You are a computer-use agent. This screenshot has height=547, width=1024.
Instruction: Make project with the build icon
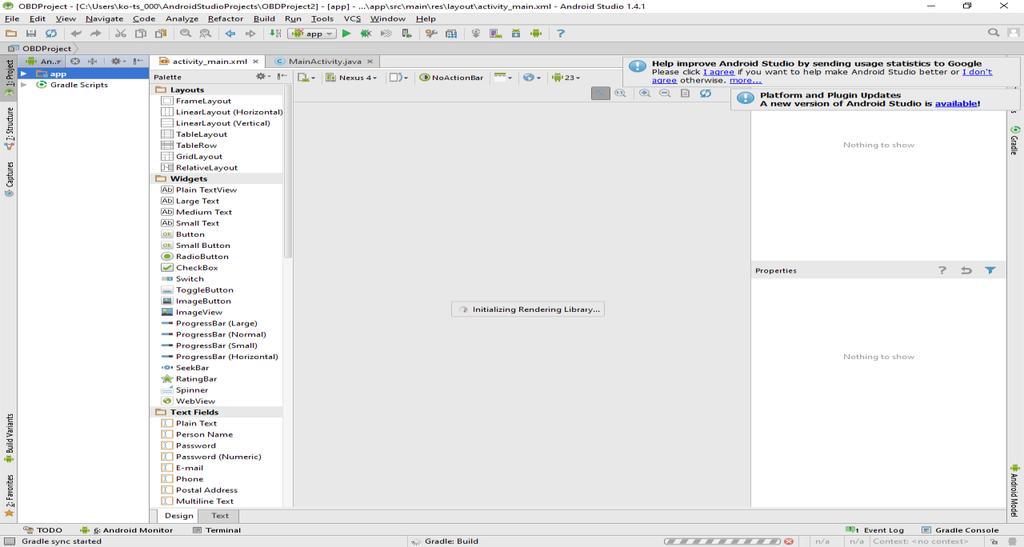click(x=276, y=33)
